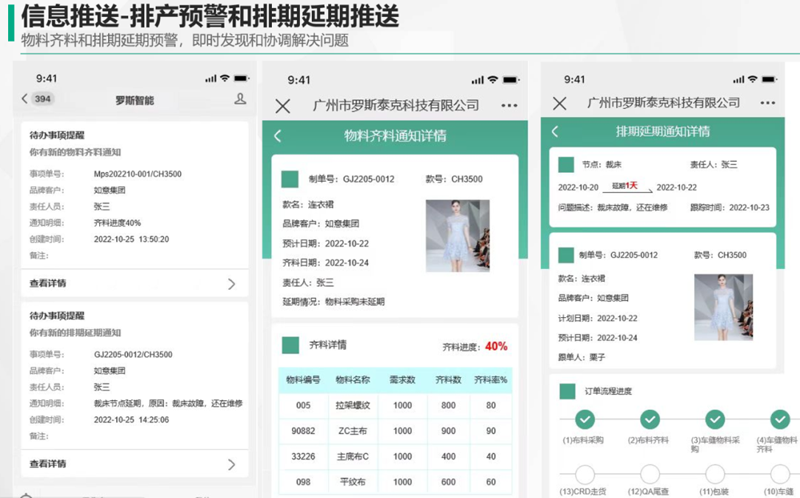Image resolution: width=800 pixels, height=498 pixels.
Task: Go back using the chevron in 排期延期通知详情 header
Action: 556,132
